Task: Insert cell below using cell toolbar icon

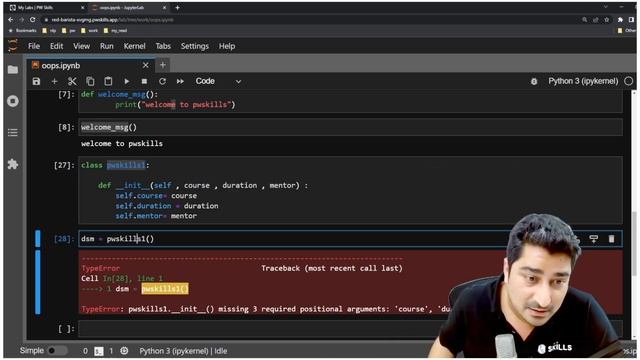Action: pos(593,239)
